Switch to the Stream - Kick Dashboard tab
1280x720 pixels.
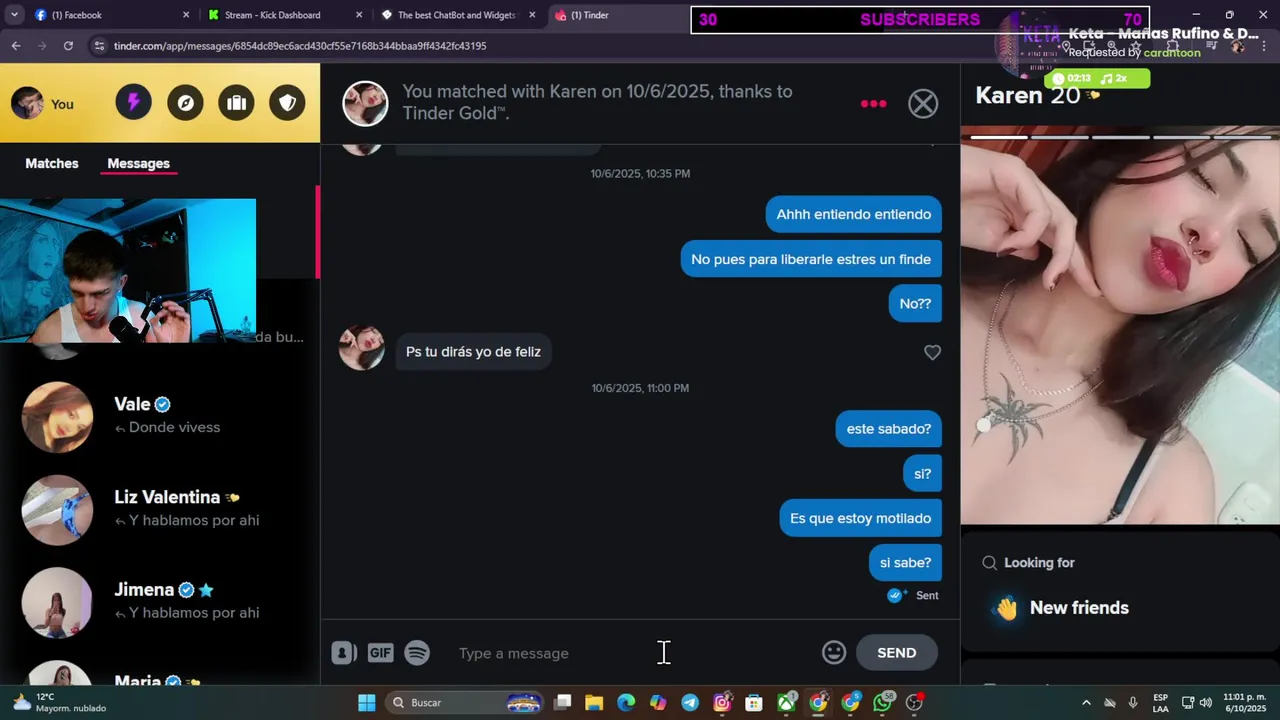click(x=284, y=15)
